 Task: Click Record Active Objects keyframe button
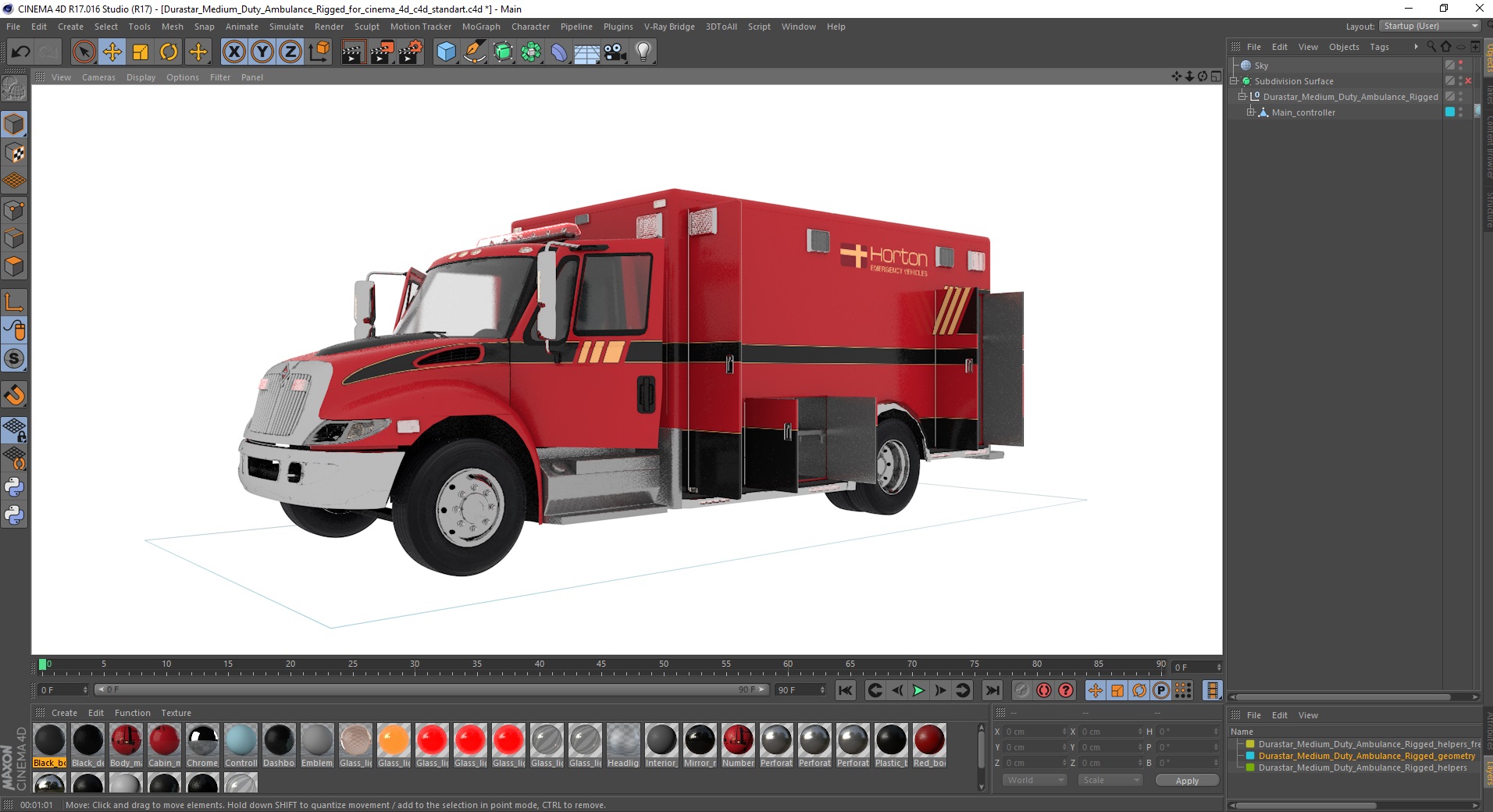tap(1022, 690)
